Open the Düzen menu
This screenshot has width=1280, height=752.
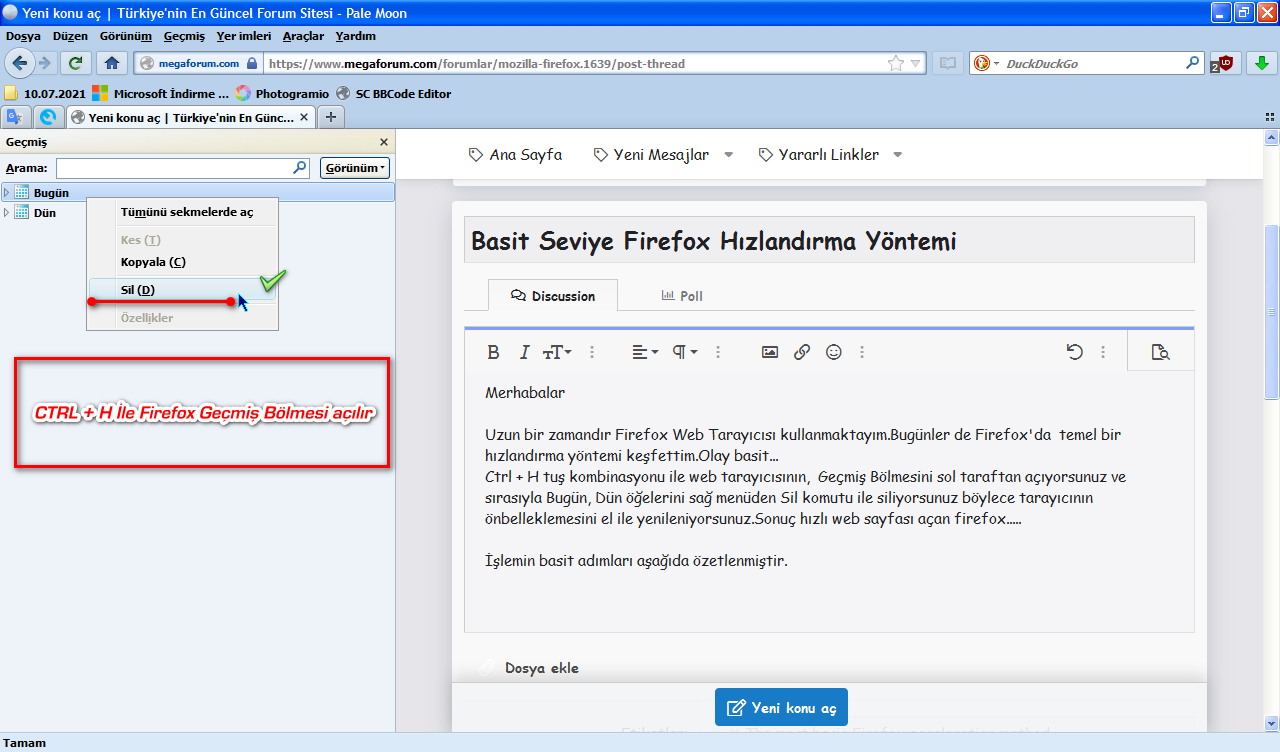point(70,36)
